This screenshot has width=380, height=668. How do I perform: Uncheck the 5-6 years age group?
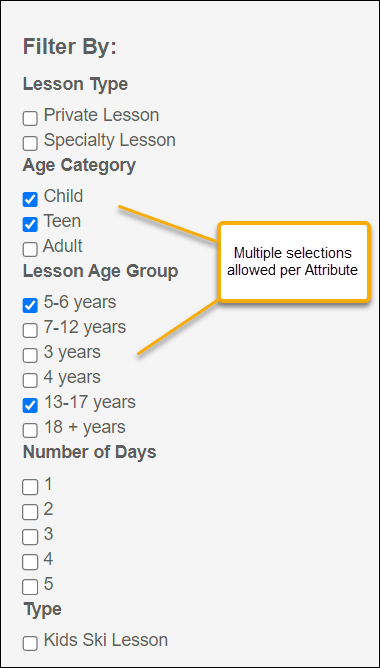pos(30,305)
